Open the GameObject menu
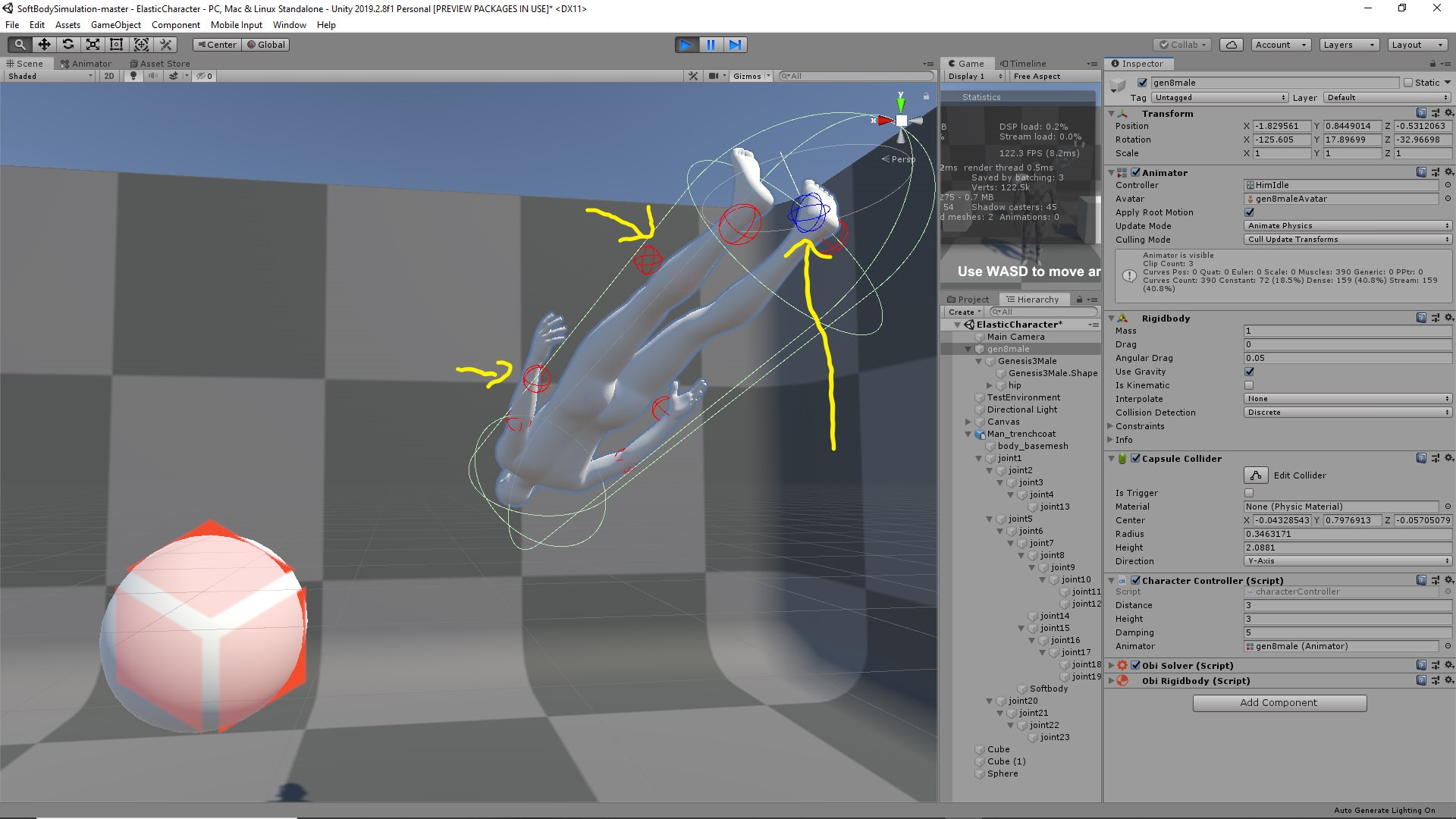This screenshot has height=819, width=1456. [x=115, y=24]
